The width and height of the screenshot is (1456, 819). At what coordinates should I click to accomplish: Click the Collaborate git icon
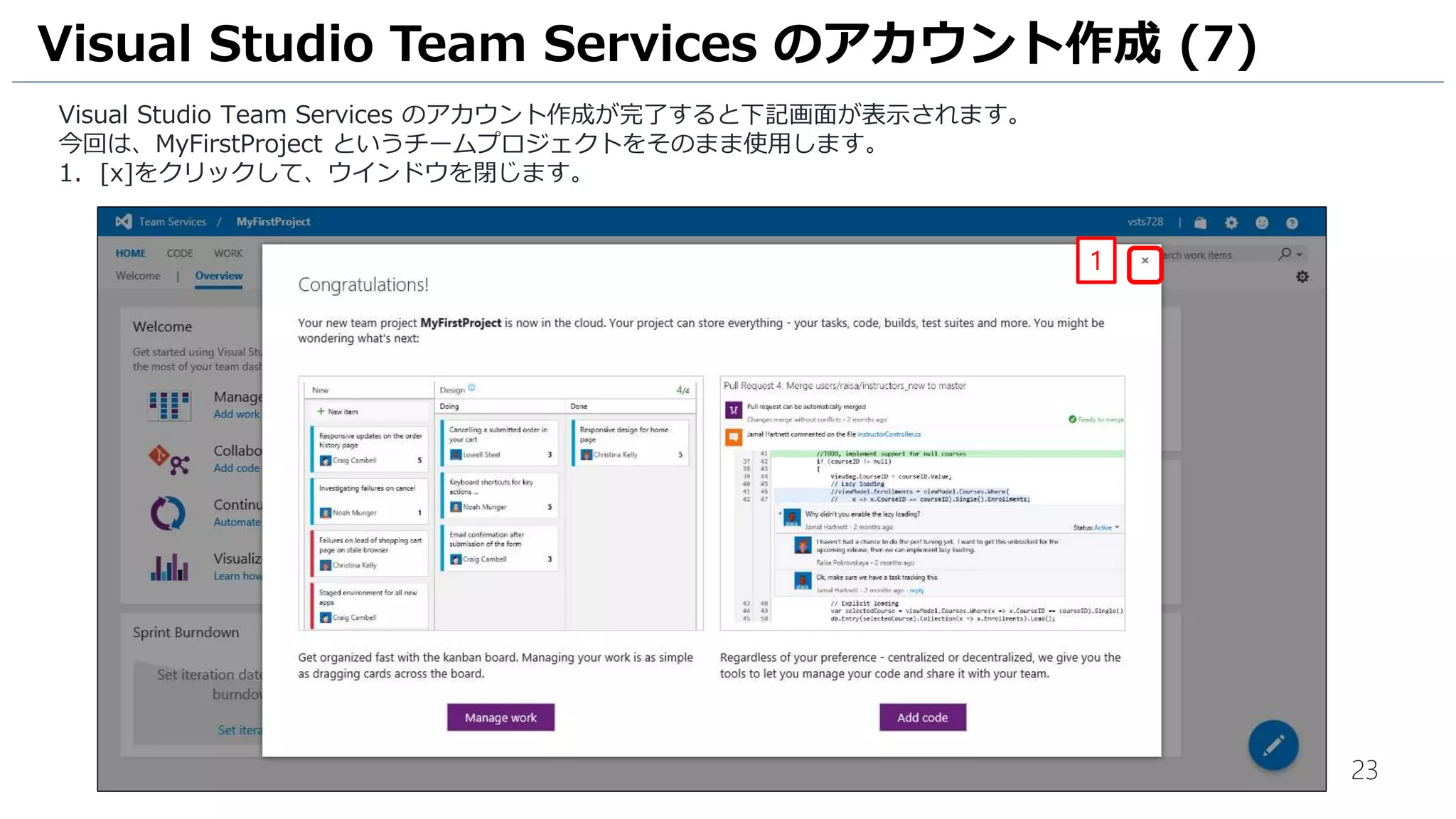click(x=169, y=459)
